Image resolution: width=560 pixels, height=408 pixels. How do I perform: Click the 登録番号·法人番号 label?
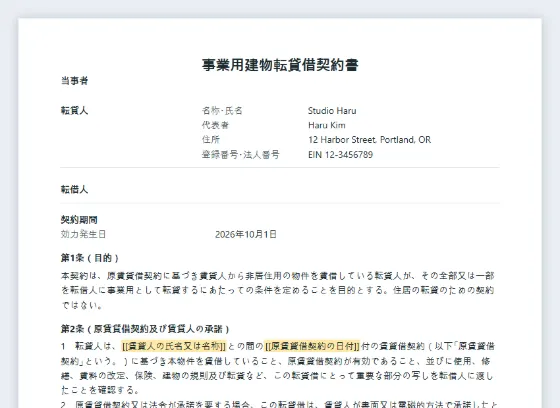coord(241,154)
